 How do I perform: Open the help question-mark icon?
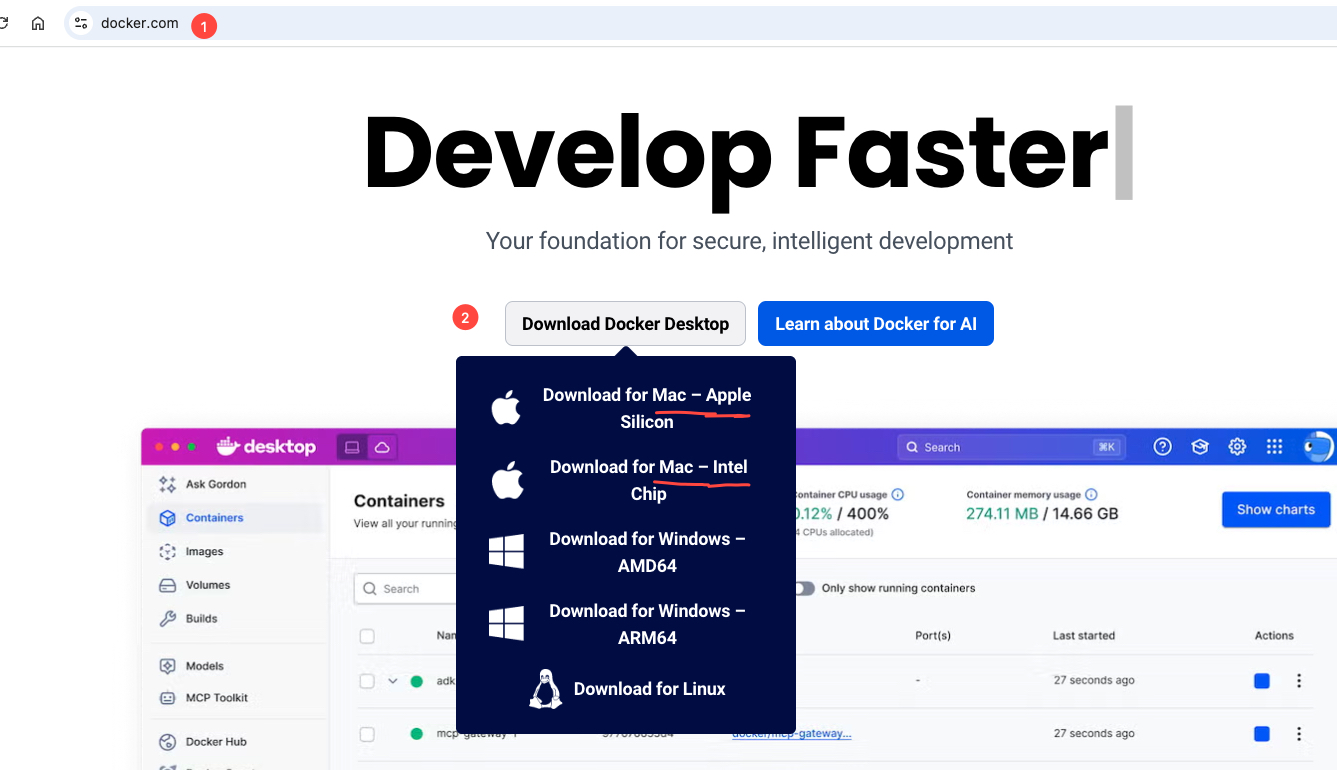tap(1162, 447)
